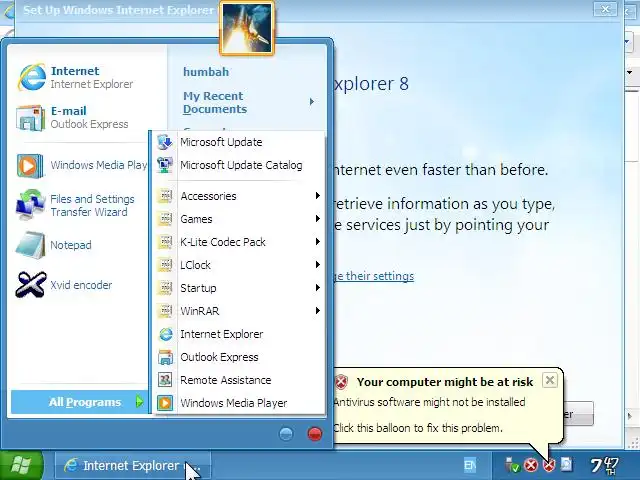The height and width of the screenshot is (480, 640).
Task: Click the user account space shuttle picture
Action: (247, 28)
